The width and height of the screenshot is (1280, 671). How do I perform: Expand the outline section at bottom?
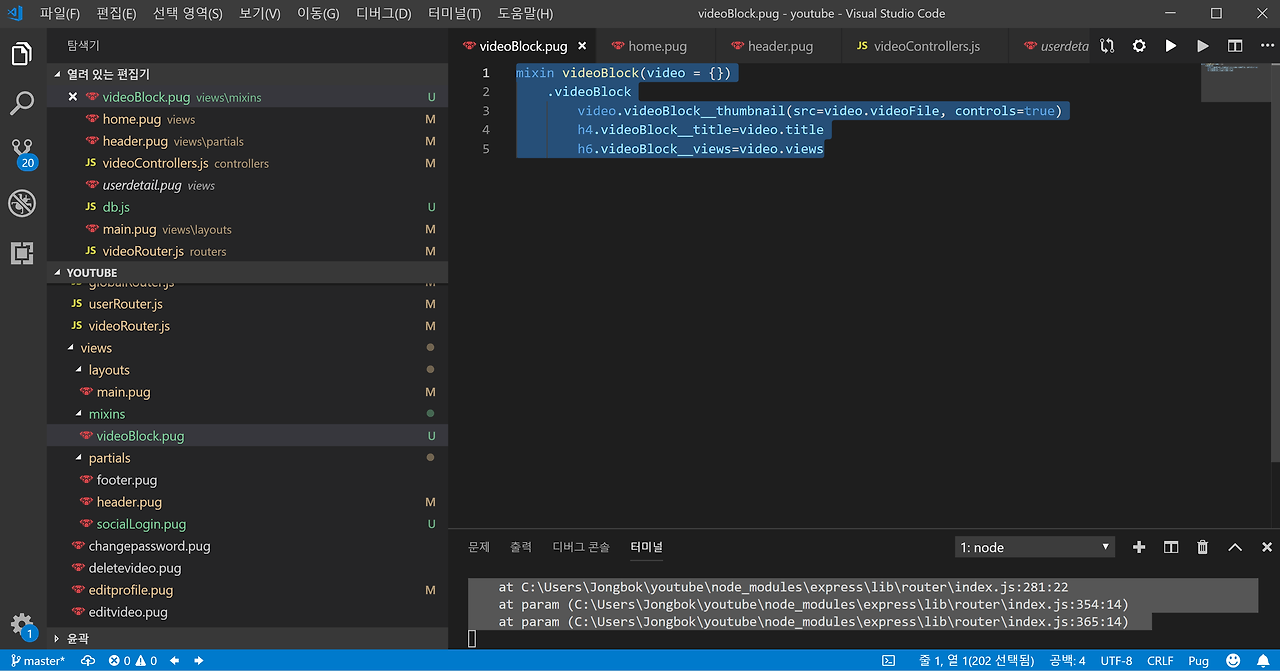pos(77,638)
